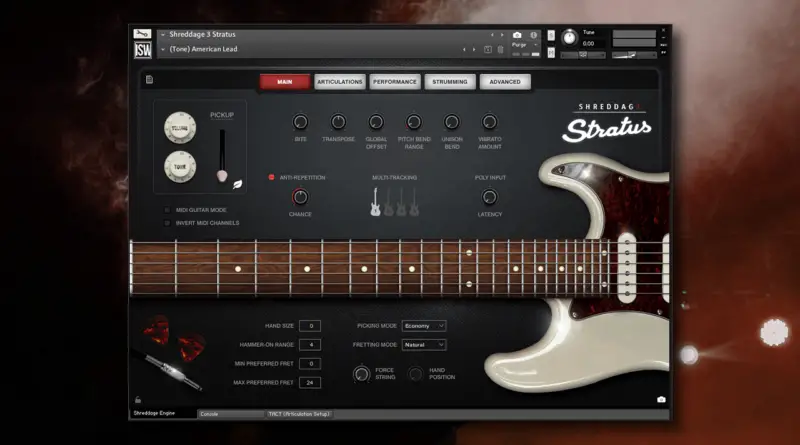Image resolution: width=800 pixels, height=445 pixels.
Task: Click the wrench edit-instrument icon
Action: tap(142, 34)
